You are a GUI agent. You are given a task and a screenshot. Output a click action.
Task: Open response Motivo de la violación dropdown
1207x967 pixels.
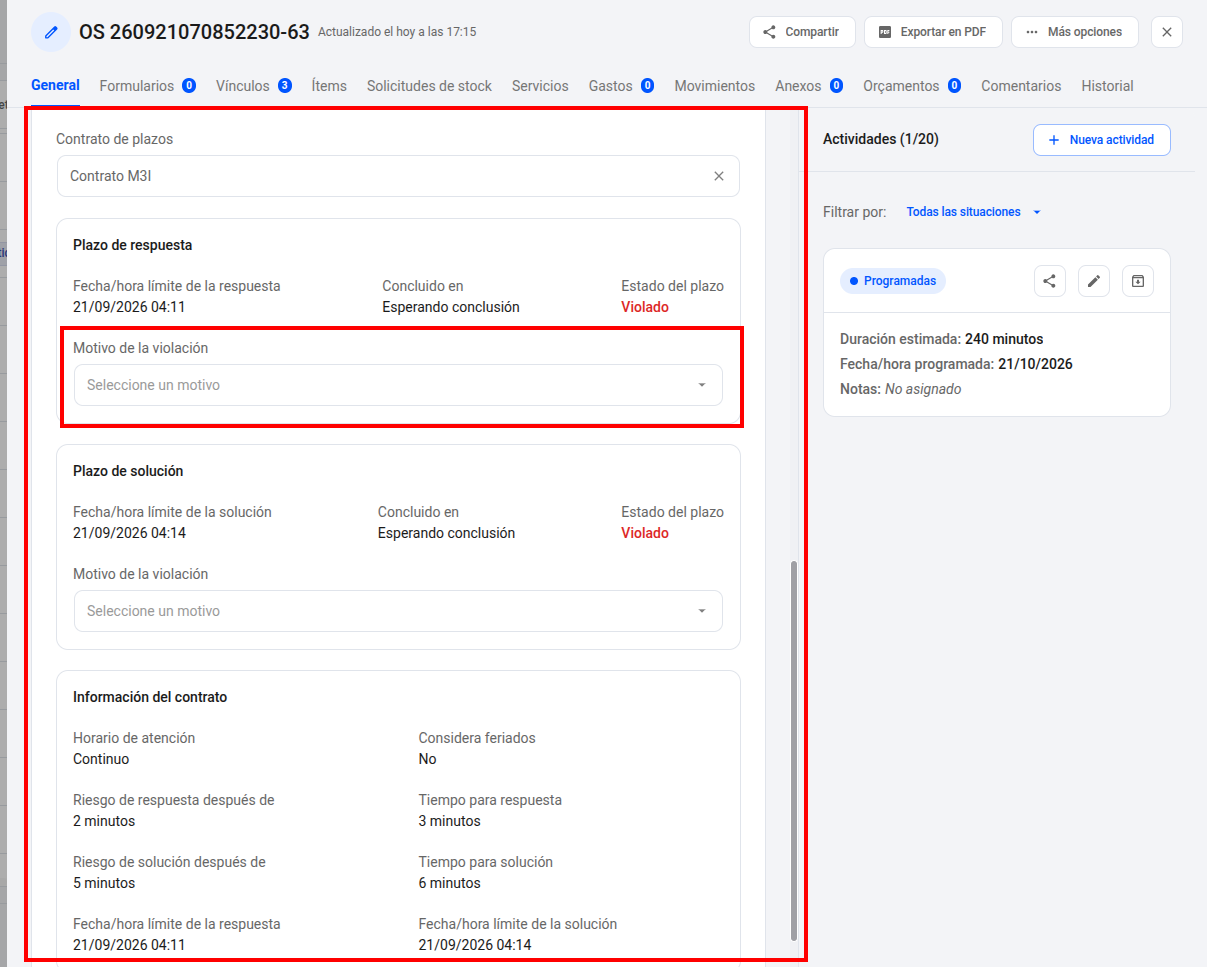[x=398, y=385]
